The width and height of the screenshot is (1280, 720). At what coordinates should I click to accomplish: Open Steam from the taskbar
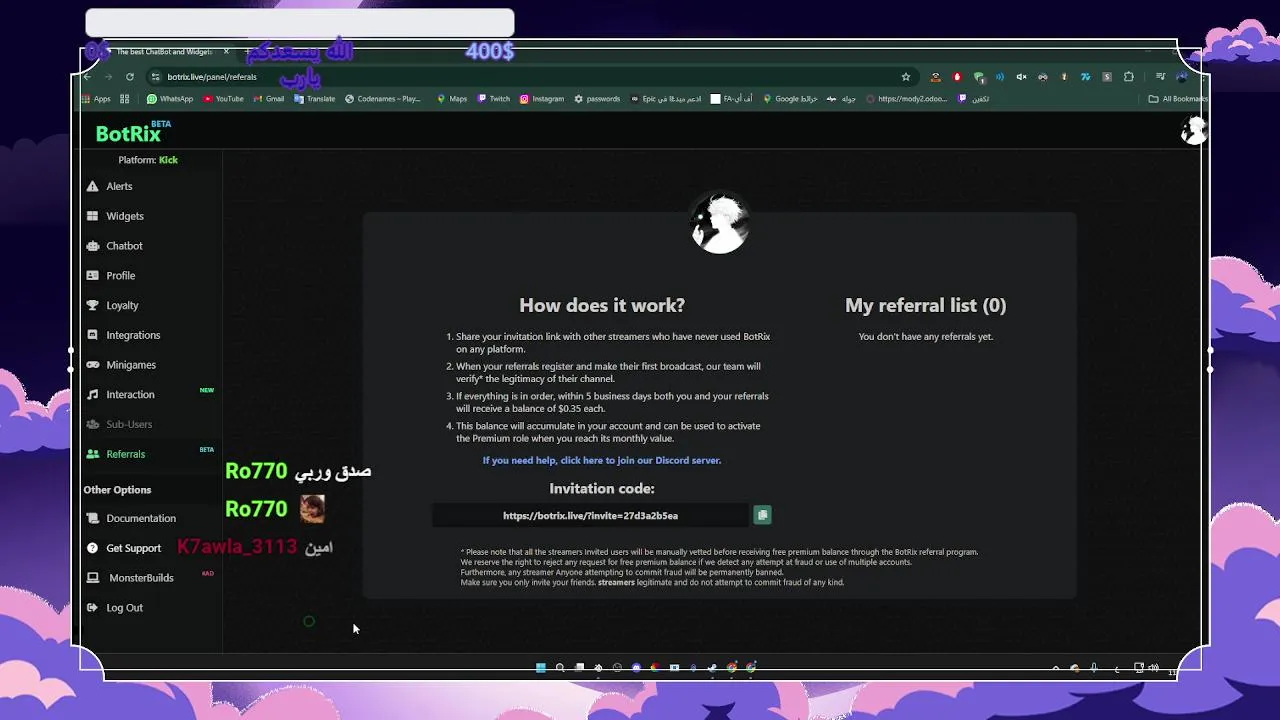tap(712, 668)
